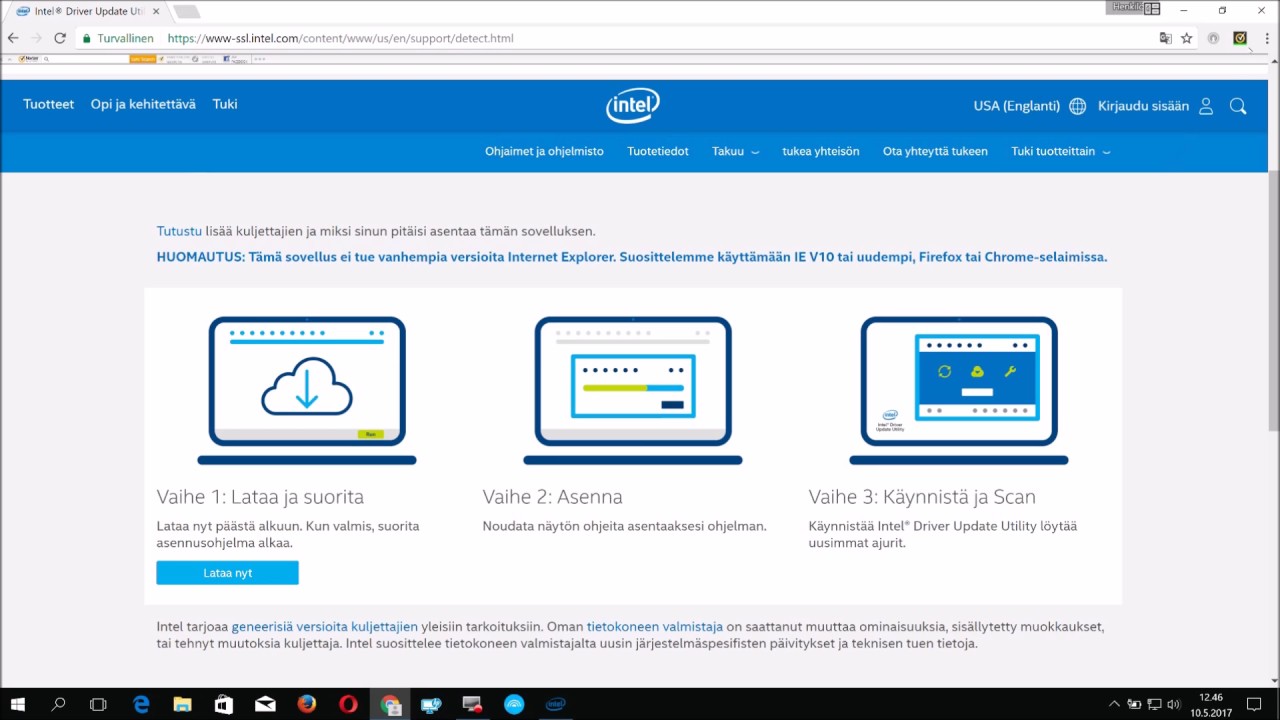Expand the Takuu dropdown menu
This screenshot has width=1280, height=720.
pos(735,152)
